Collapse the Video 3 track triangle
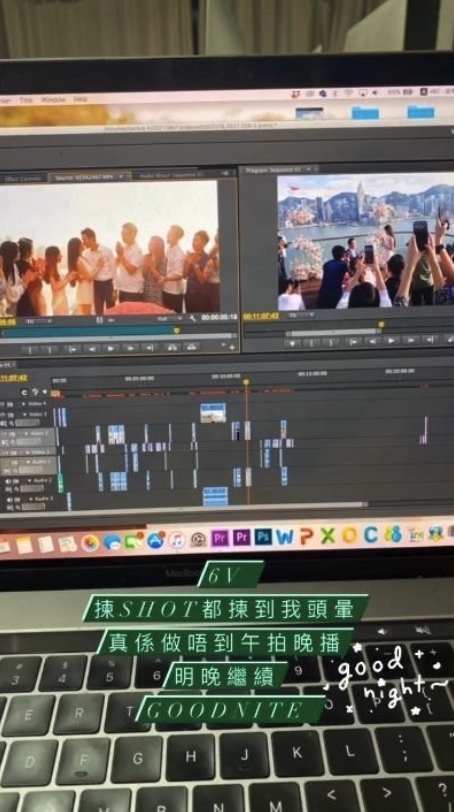 click(x=24, y=415)
